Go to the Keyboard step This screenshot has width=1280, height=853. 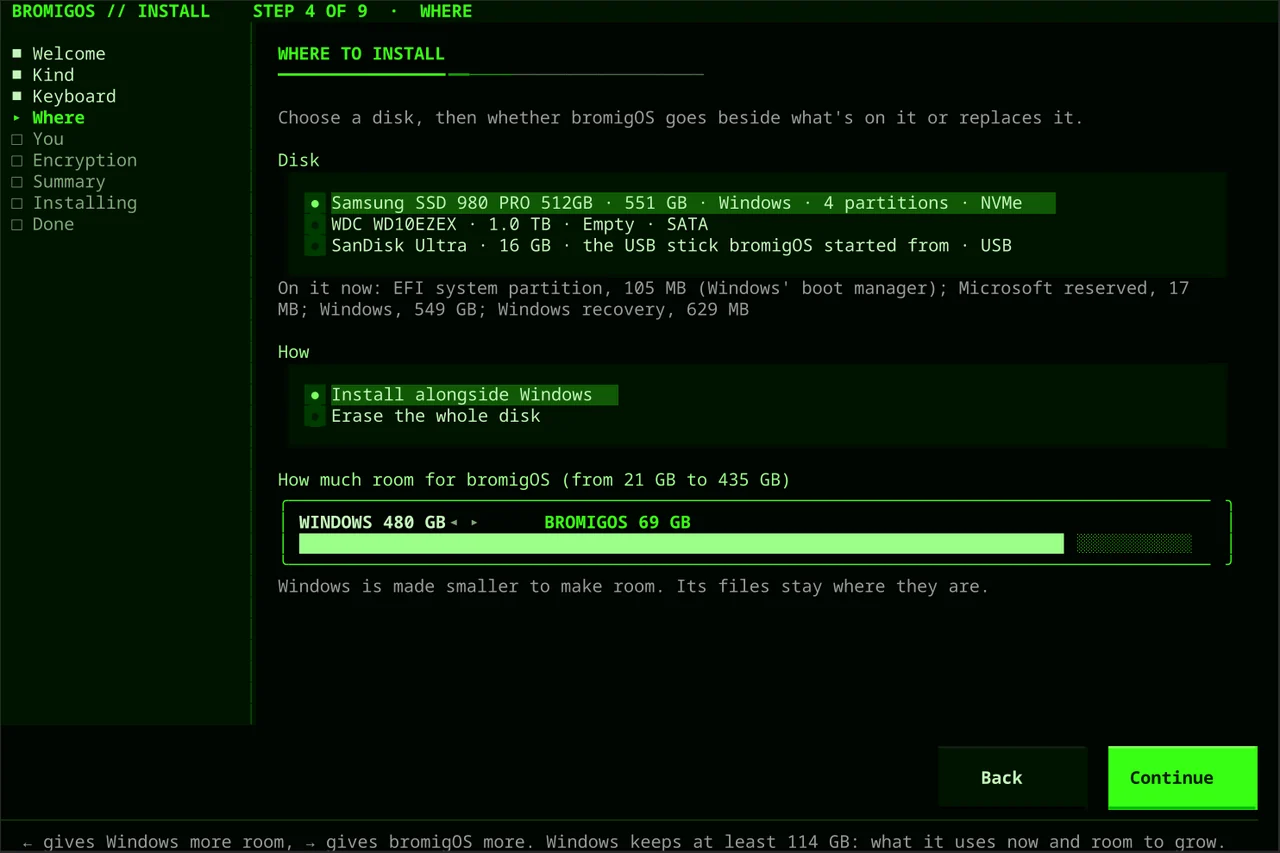tap(63, 96)
